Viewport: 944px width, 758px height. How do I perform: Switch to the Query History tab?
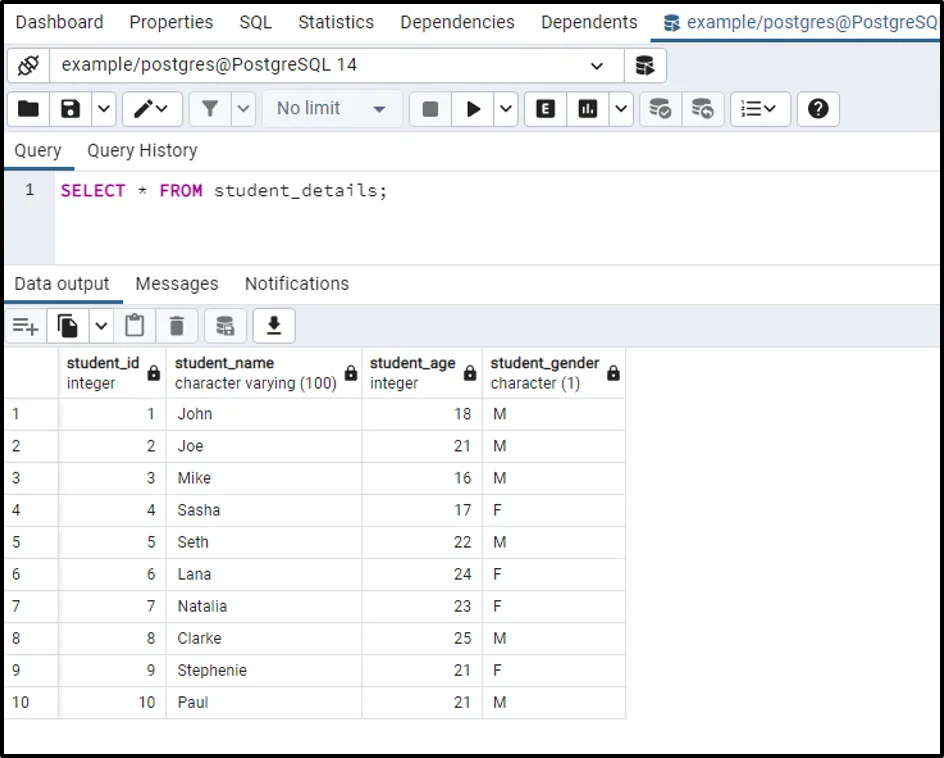coord(142,151)
